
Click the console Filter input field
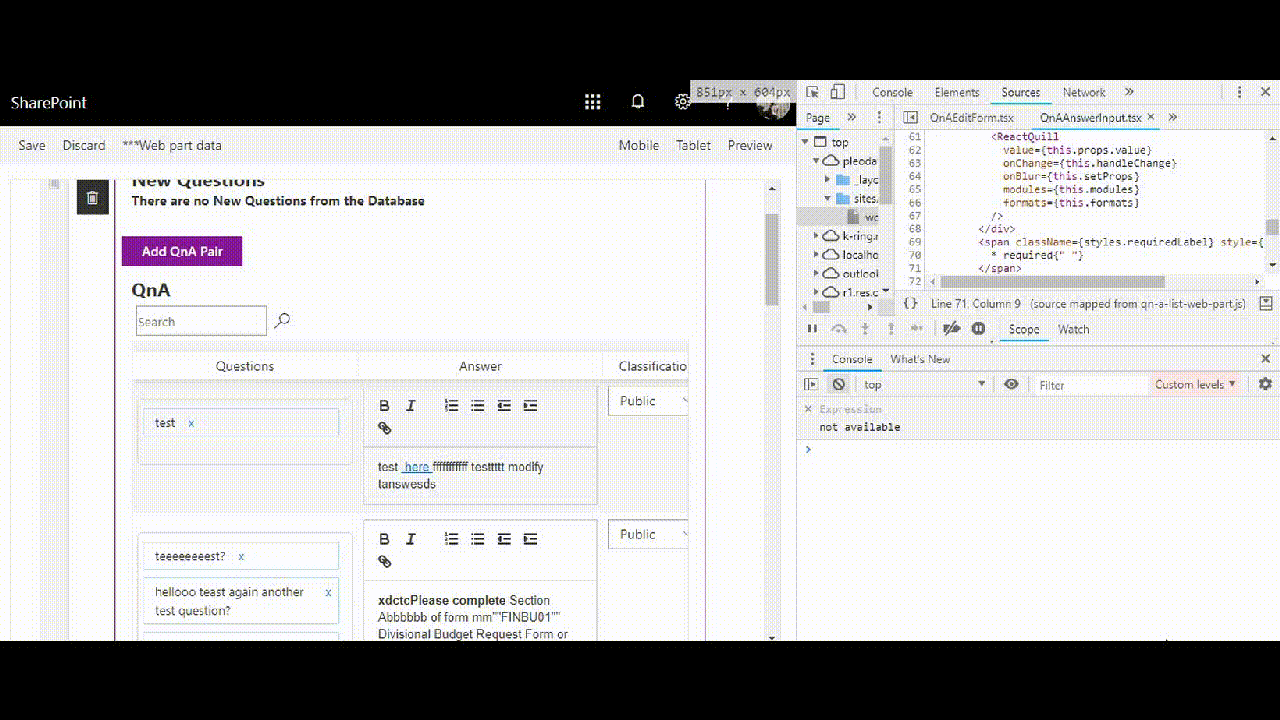click(1090, 384)
